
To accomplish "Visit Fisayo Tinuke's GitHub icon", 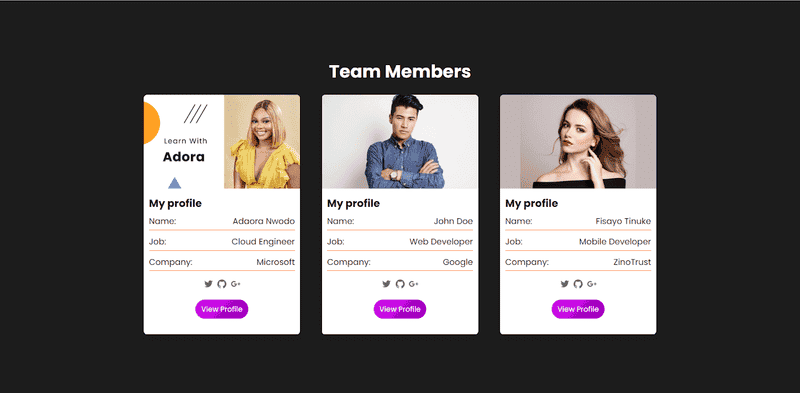I will (578, 284).
